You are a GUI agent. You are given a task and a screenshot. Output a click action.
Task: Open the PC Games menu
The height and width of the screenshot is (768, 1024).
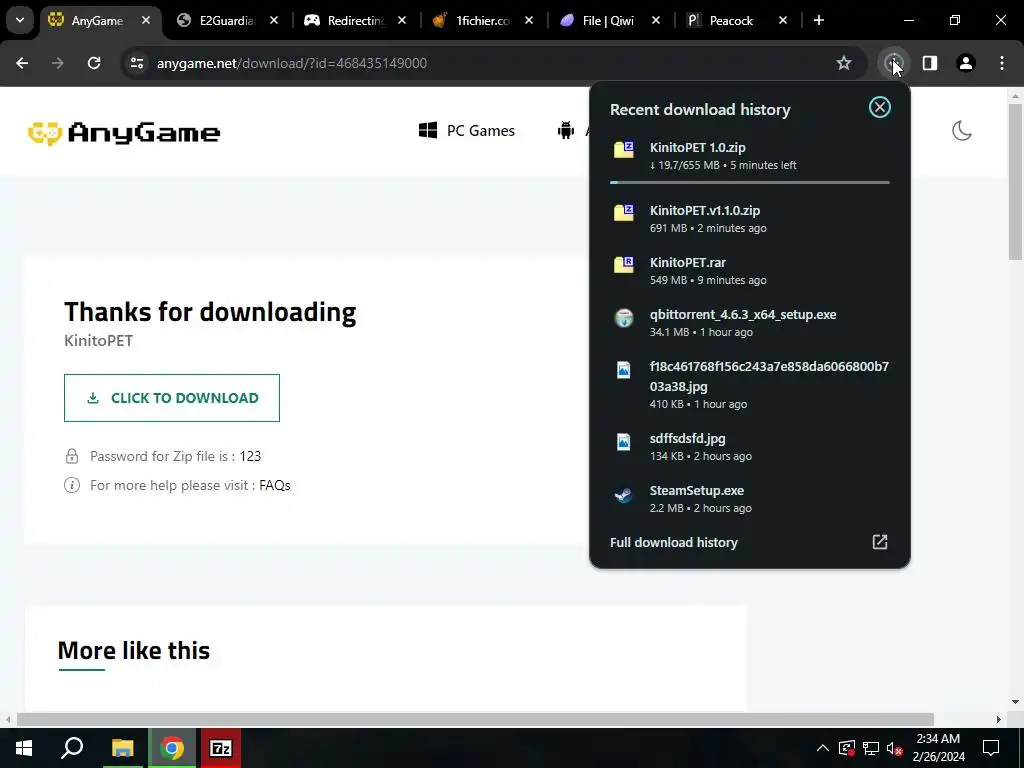tap(467, 131)
